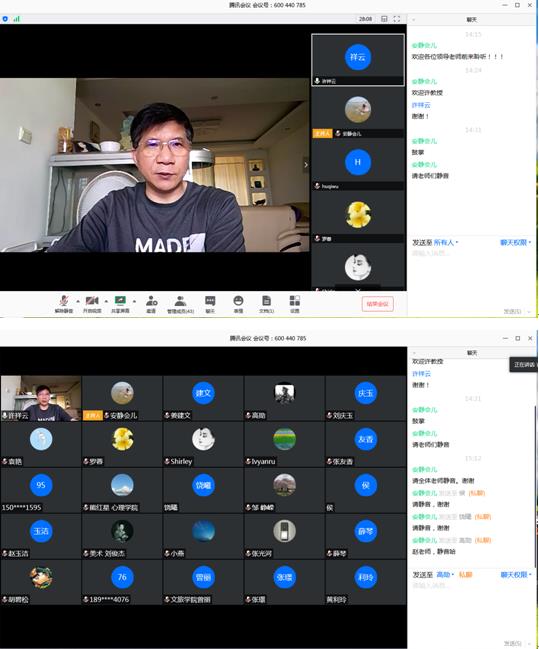539x649 pixels.
Task: Switch the view layout icon beside the timer
Action: (384, 19)
